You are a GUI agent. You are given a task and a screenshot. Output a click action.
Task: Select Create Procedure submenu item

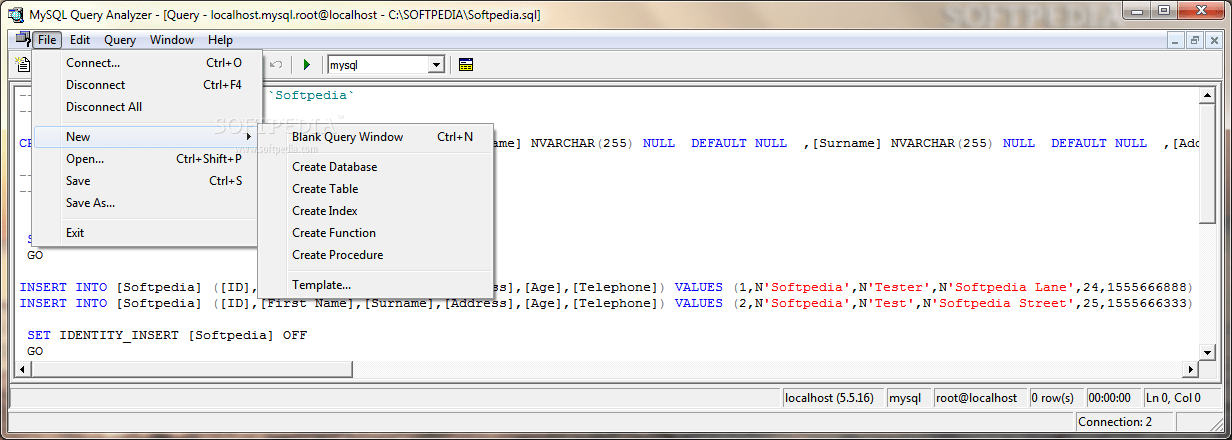tap(376, 255)
